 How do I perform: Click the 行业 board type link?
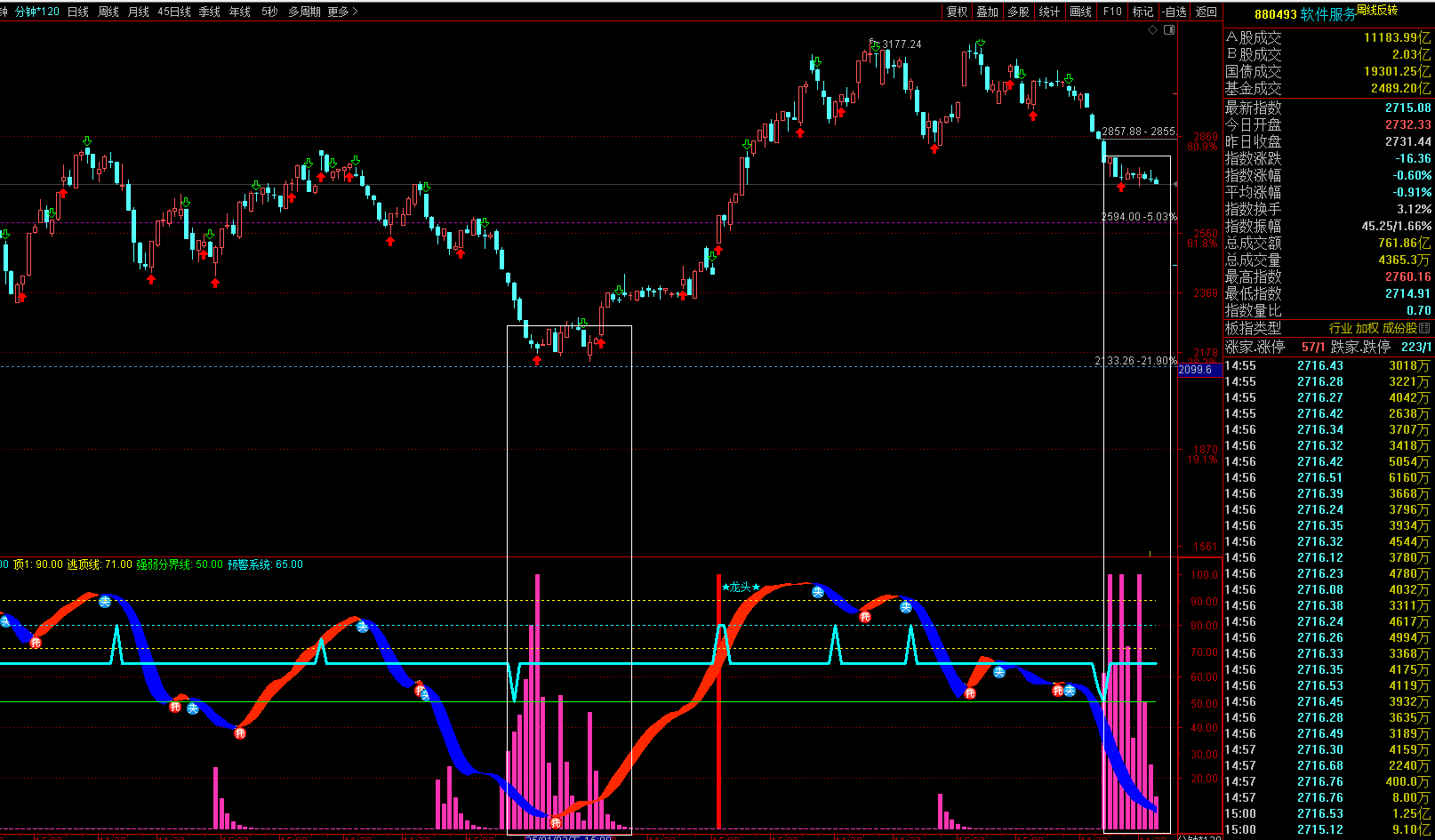(1341, 329)
